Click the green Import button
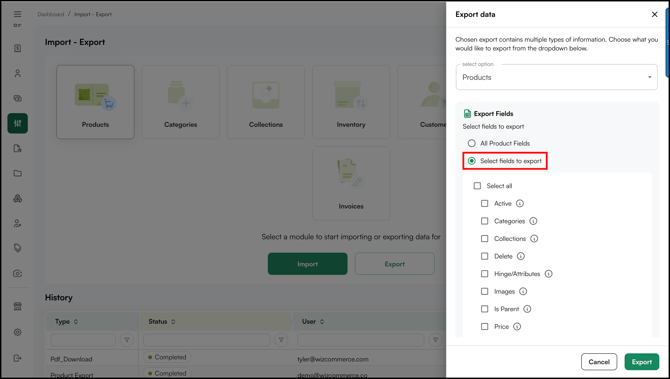The image size is (670, 379). 308,264
